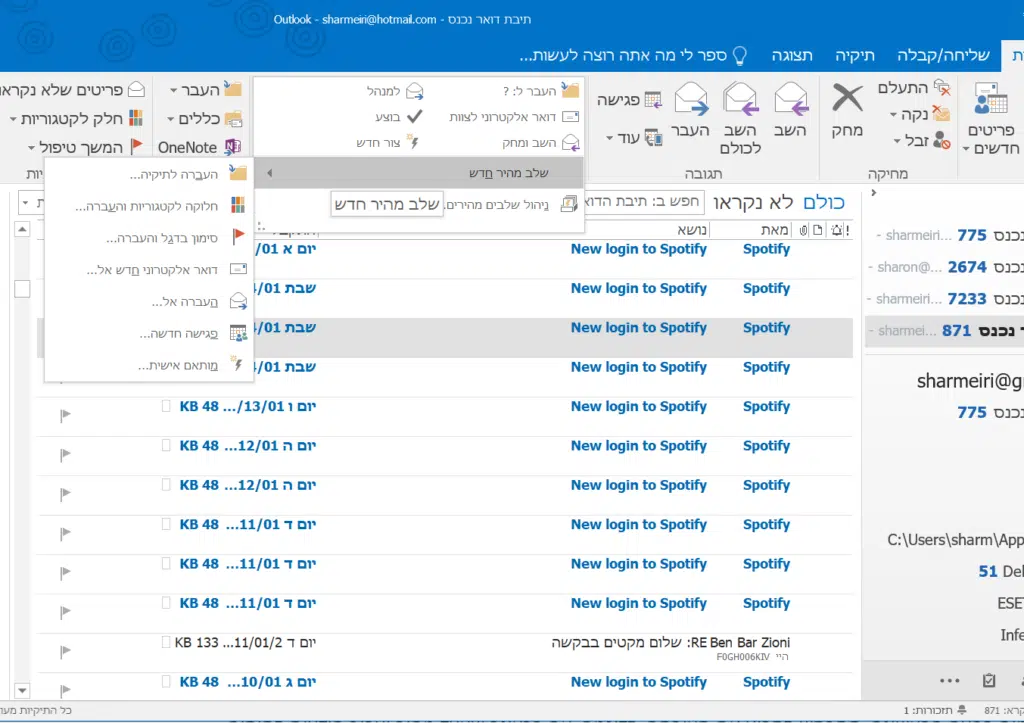The image size is (1024, 723).
Task: Click the פגישה (Meeting) reply icon
Action: (653, 100)
